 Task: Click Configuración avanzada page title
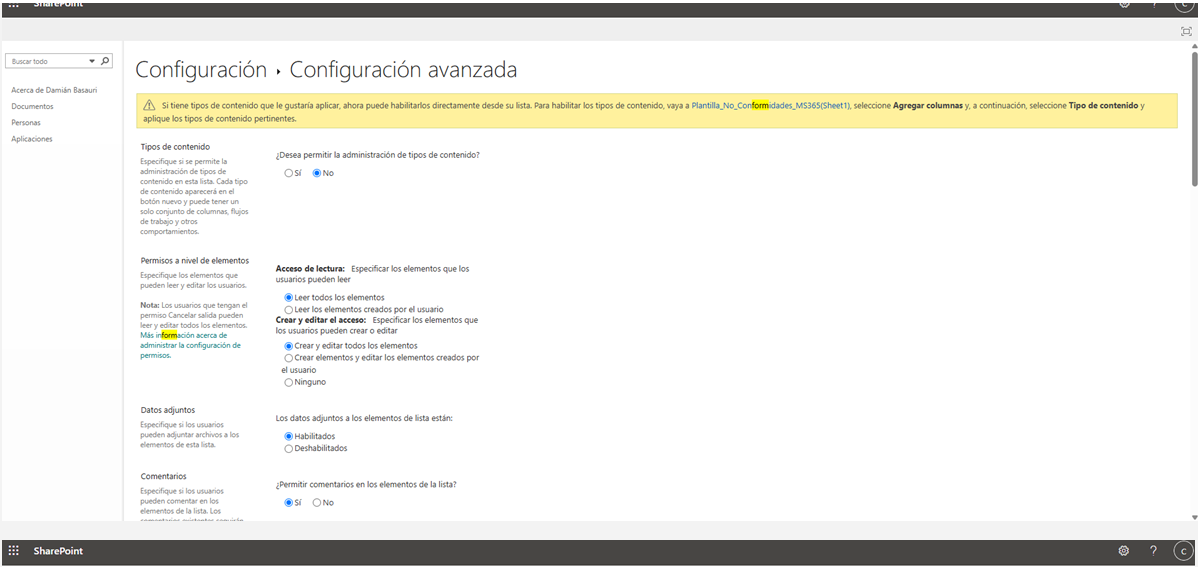[x=403, y=70]
